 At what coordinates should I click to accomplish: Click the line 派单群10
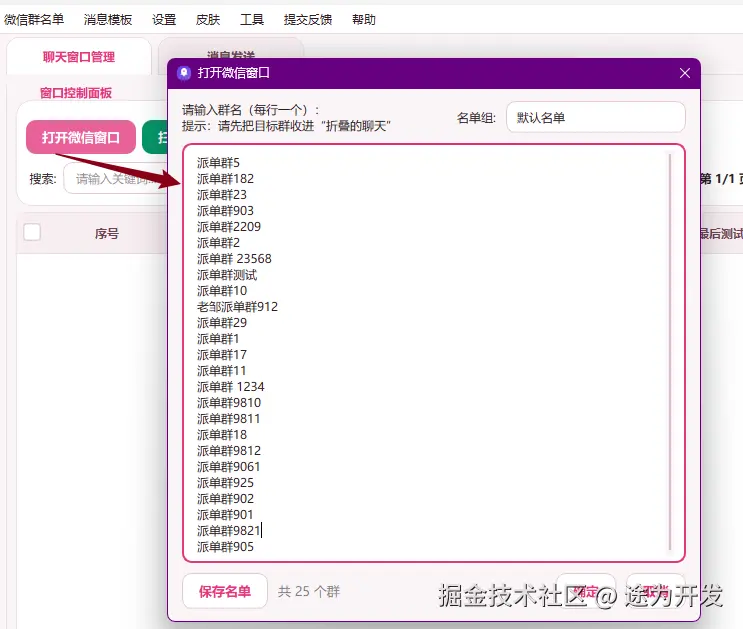222,291
